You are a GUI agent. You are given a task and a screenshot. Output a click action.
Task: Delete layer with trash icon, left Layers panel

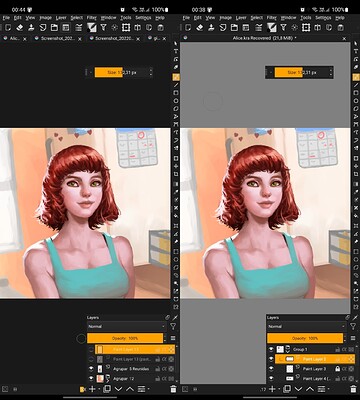173,389
